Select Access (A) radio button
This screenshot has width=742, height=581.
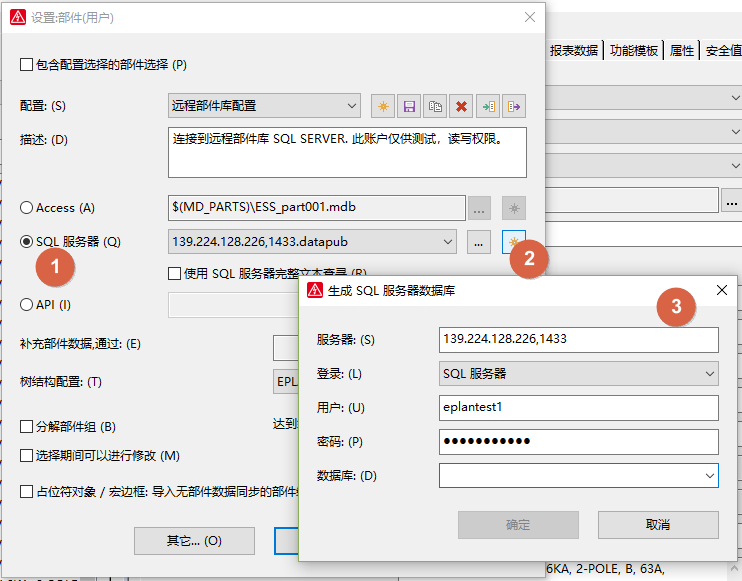[26, 208]
